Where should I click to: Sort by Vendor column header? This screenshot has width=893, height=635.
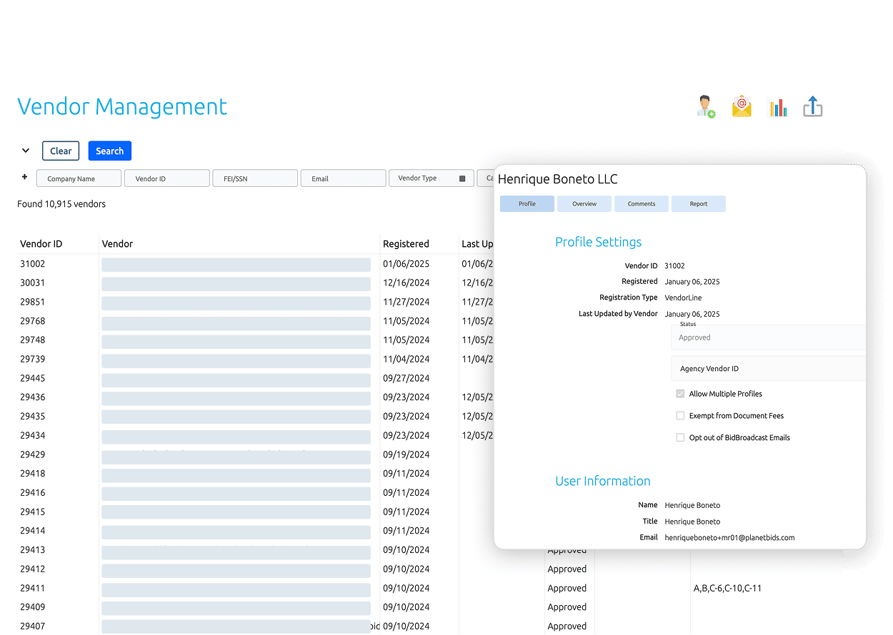[117, 244]
